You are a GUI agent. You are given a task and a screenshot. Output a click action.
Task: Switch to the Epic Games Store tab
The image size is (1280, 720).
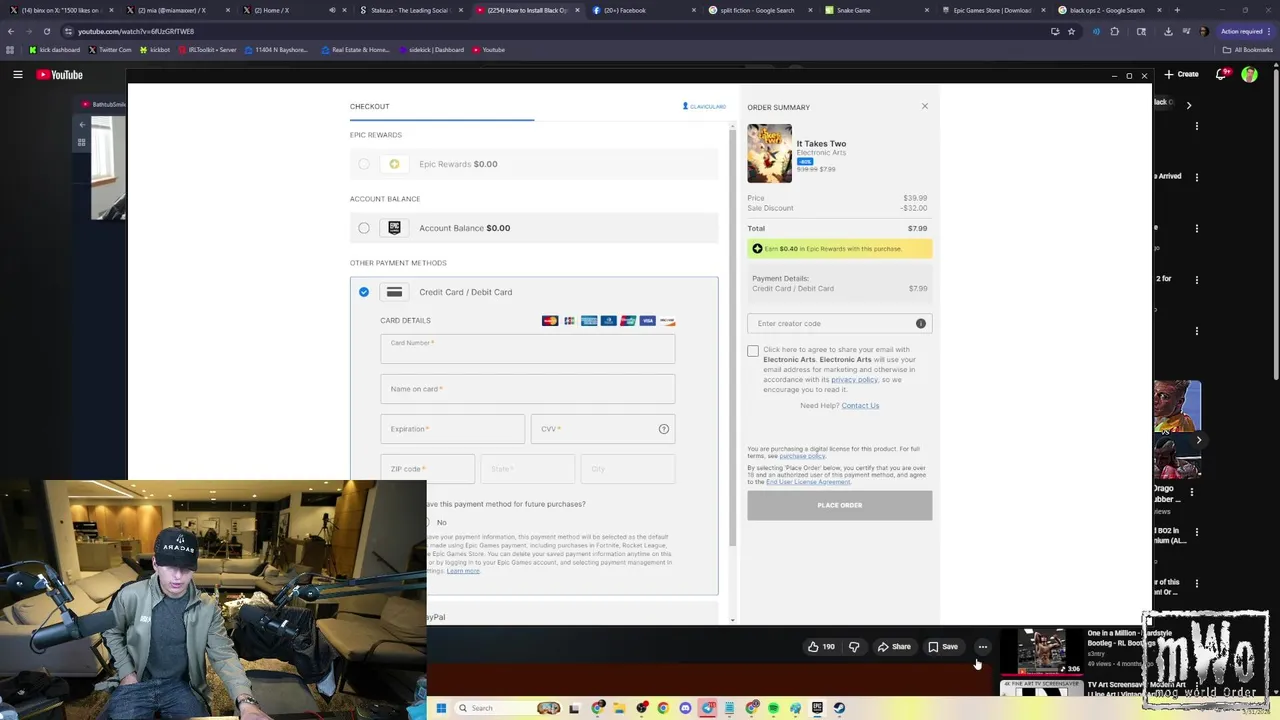point(991,10)
